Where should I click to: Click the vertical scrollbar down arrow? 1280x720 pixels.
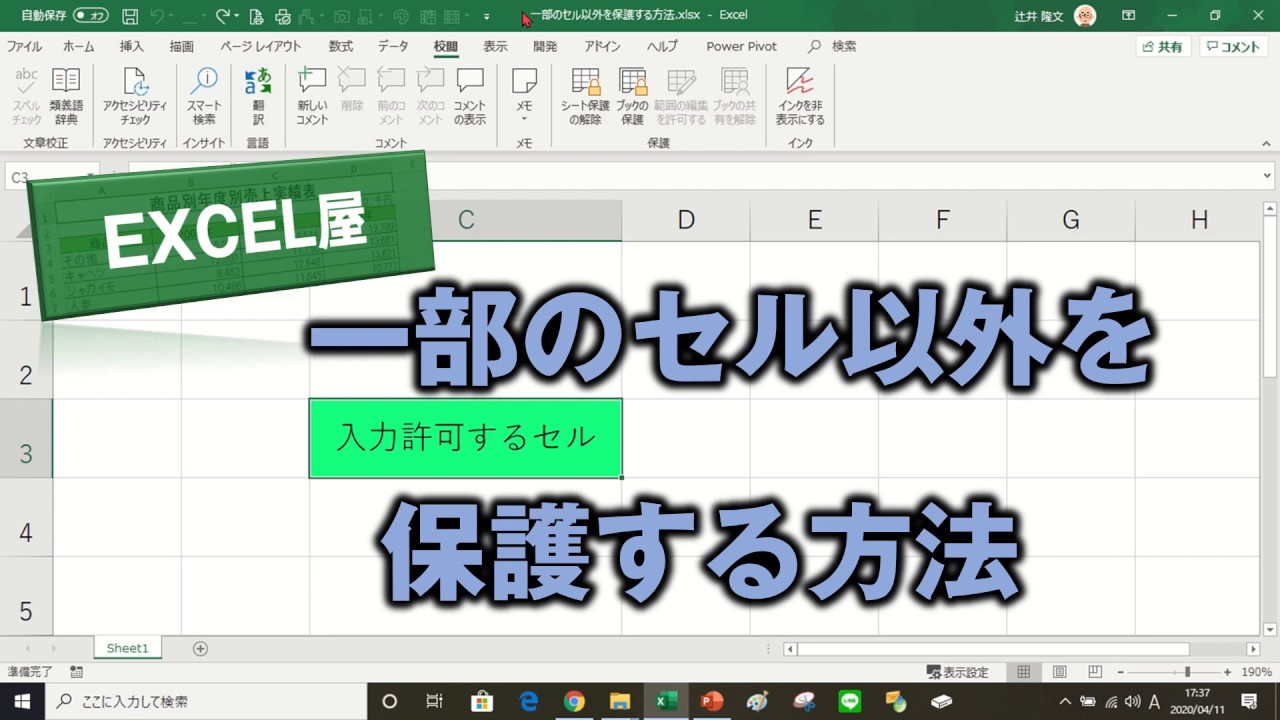click(1270, 629)
